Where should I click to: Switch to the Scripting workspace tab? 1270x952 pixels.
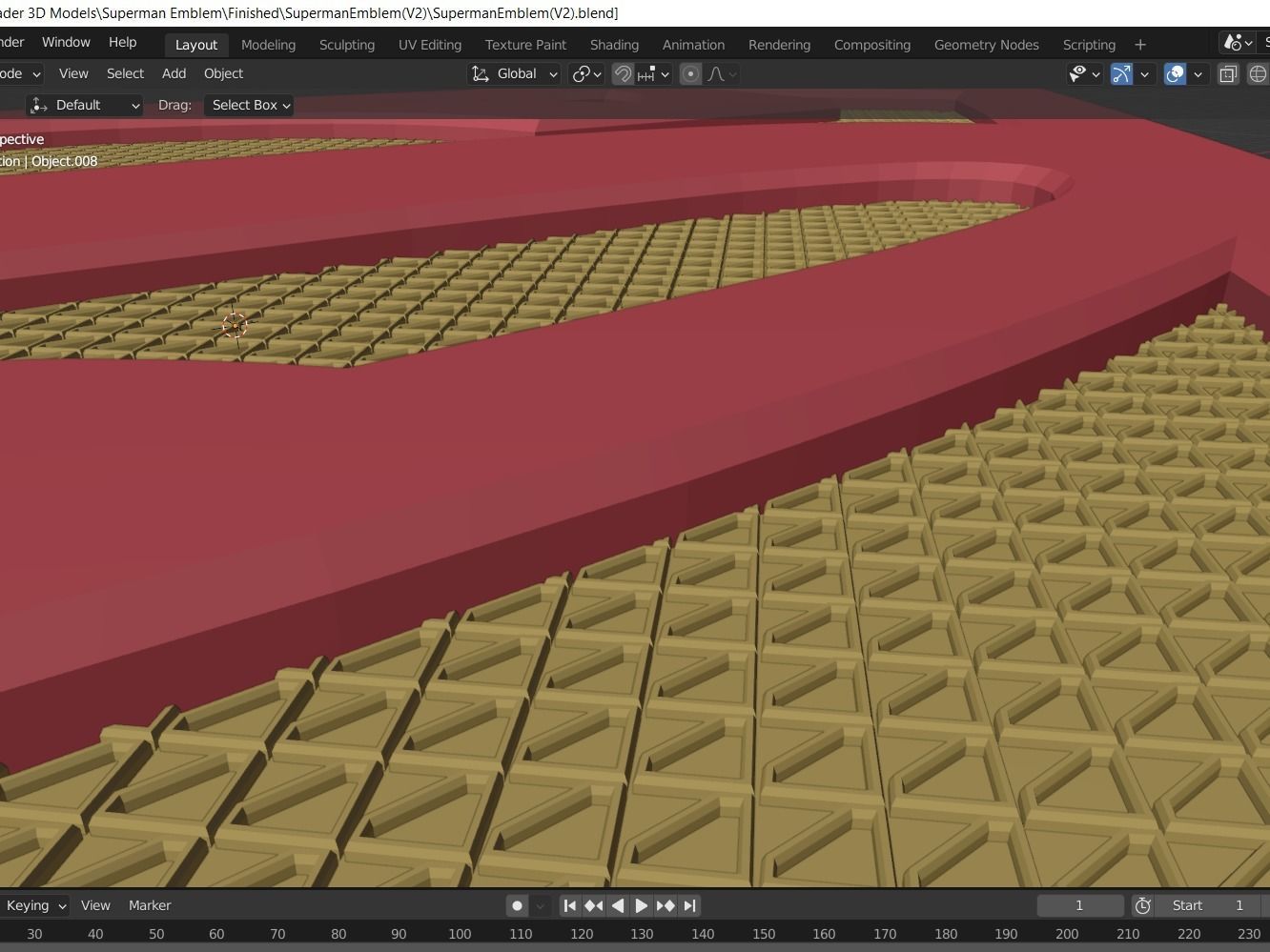point(1089,45)
